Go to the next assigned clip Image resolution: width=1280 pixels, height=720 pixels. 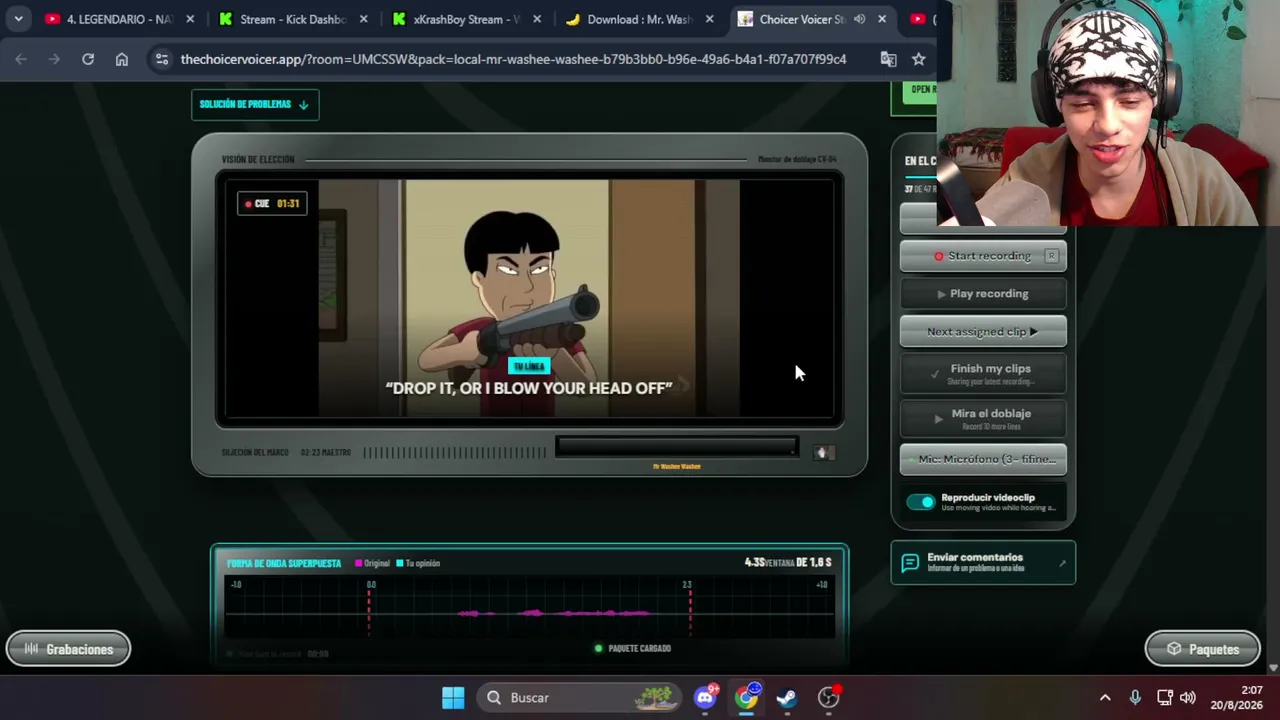(983, 332)
